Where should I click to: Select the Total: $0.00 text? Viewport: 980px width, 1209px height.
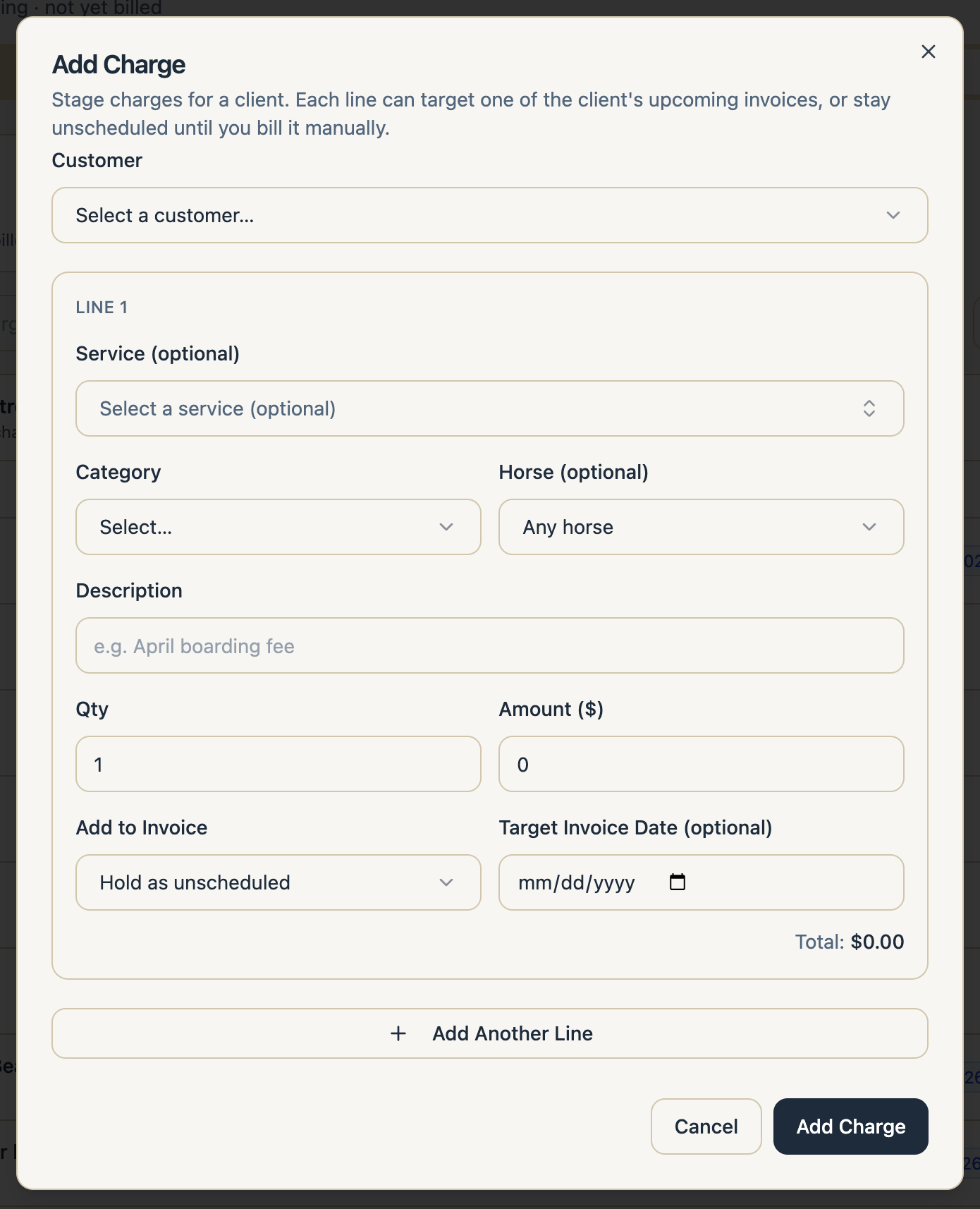click(849, 942)
